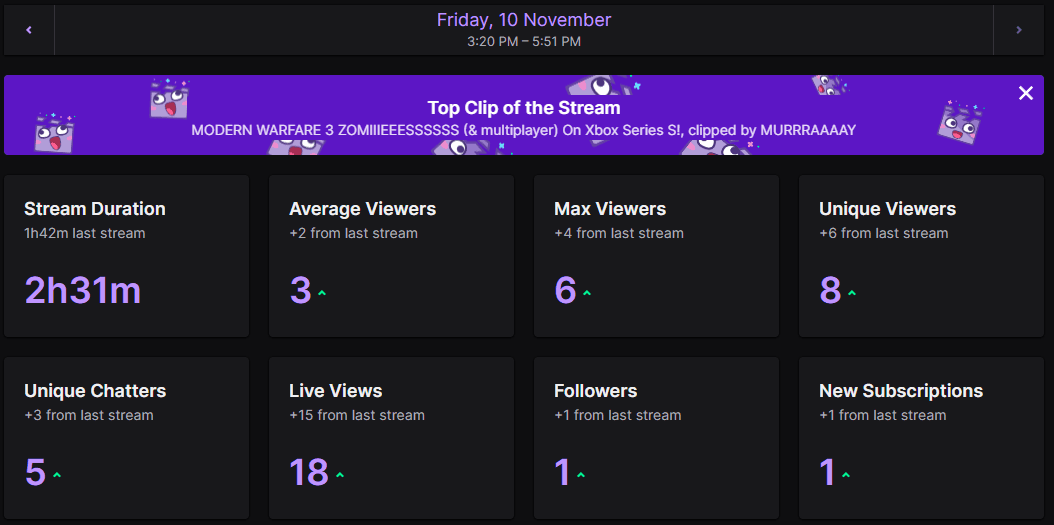Click the emote mascot at banner's left edge
The height and width of the screenshot is (525, 1054).
click(55, 132)
